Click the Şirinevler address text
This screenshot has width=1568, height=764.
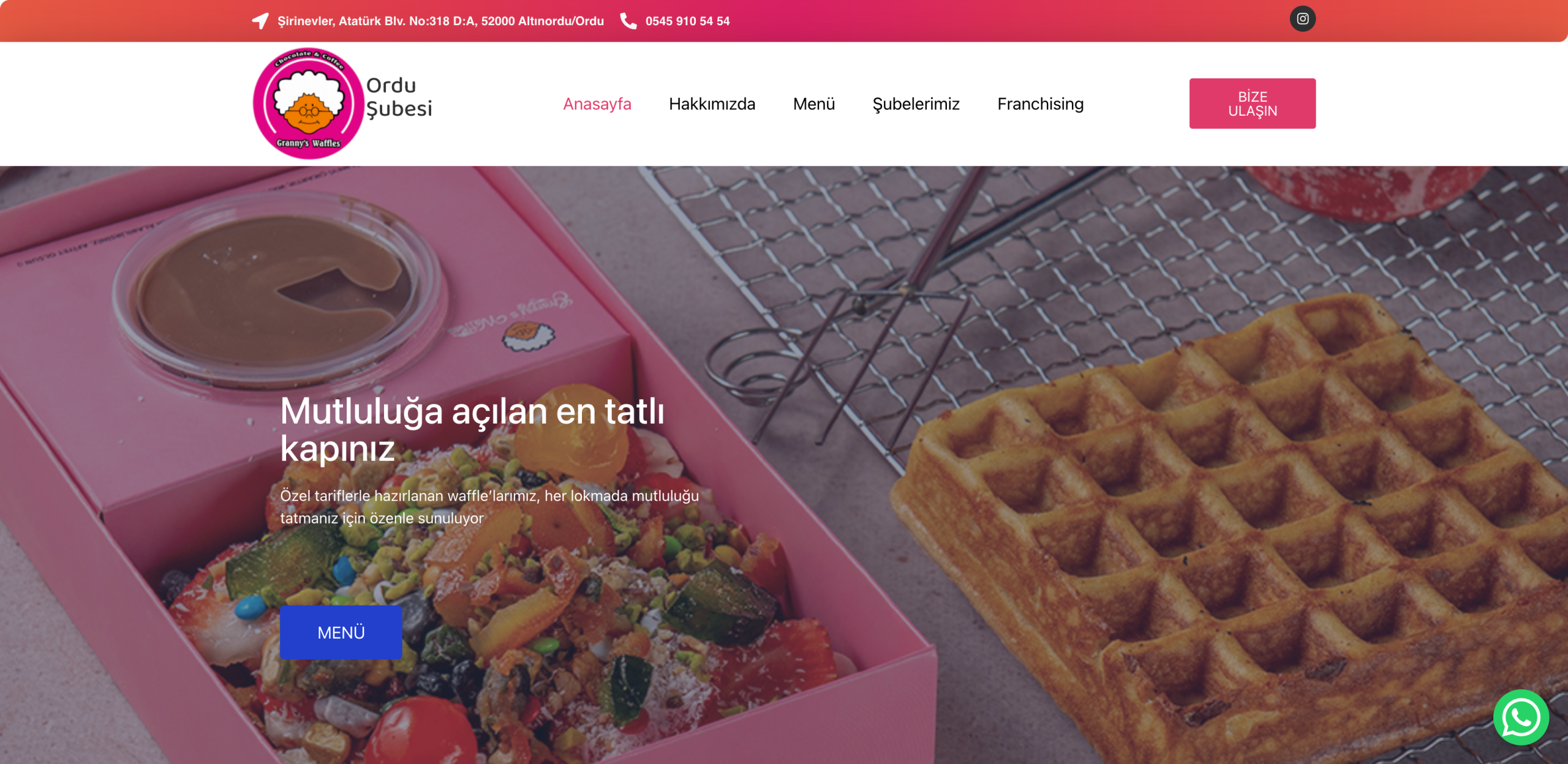(x=440, y=21)
